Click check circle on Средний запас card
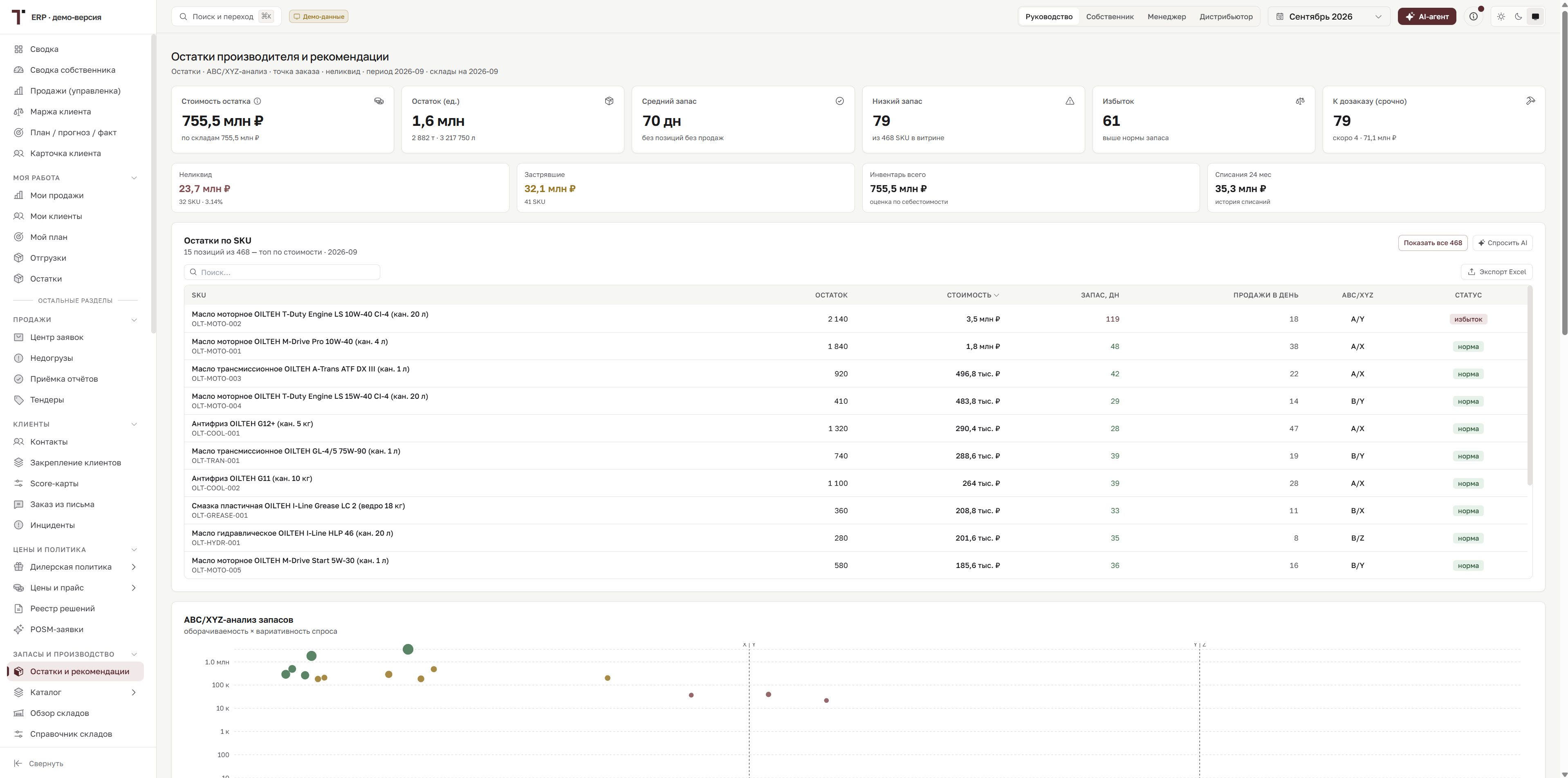This screenshot has width=1568, height=778. point(839,101)
